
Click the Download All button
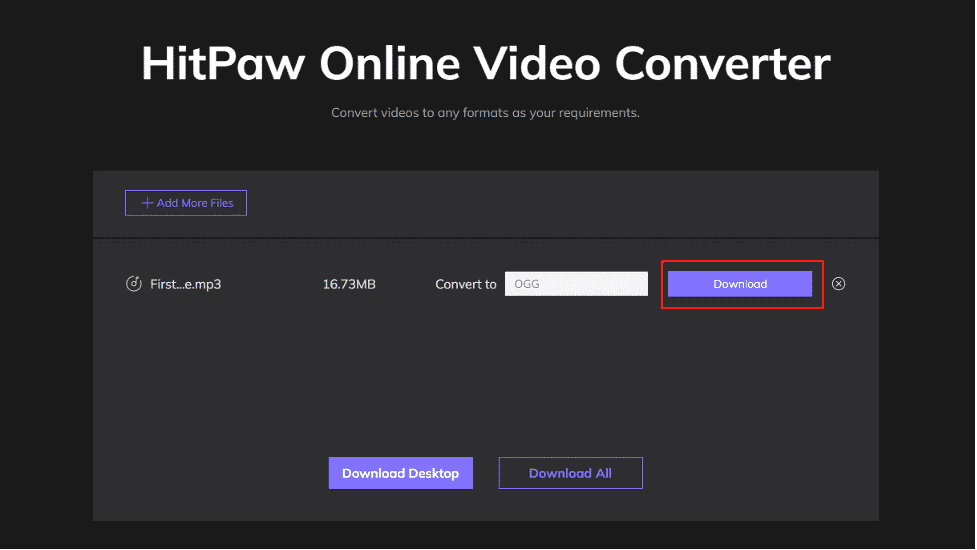tap(570, 473)
